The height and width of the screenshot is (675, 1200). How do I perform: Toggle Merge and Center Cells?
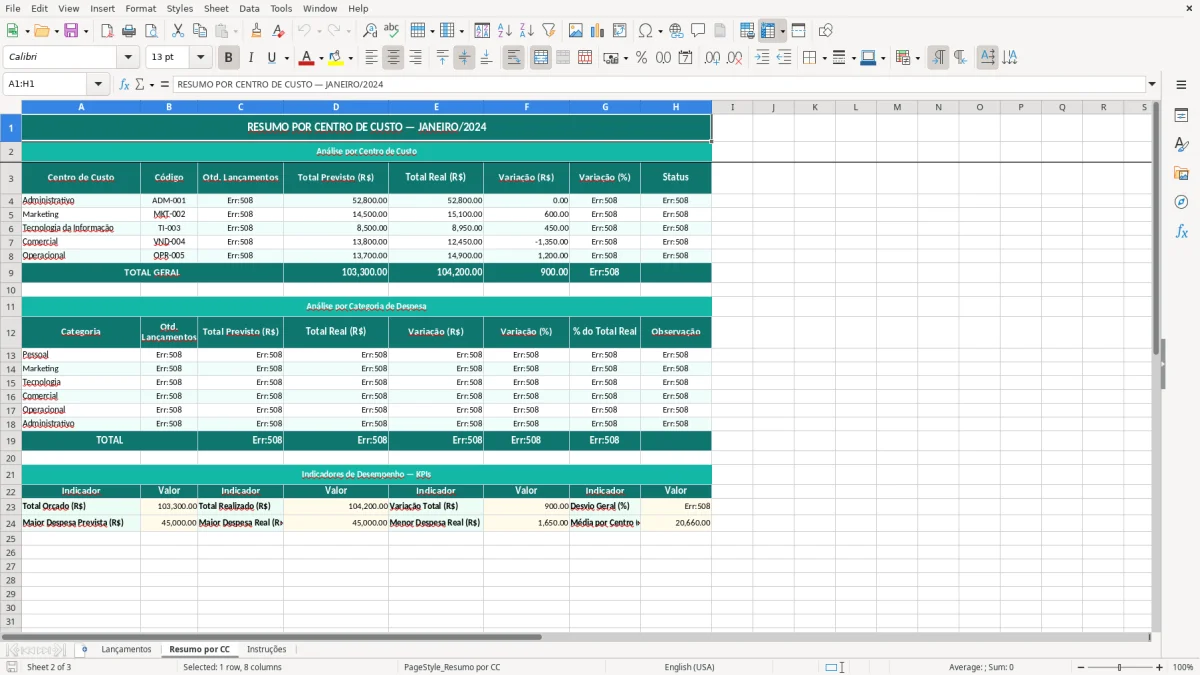tap(540, 58)
